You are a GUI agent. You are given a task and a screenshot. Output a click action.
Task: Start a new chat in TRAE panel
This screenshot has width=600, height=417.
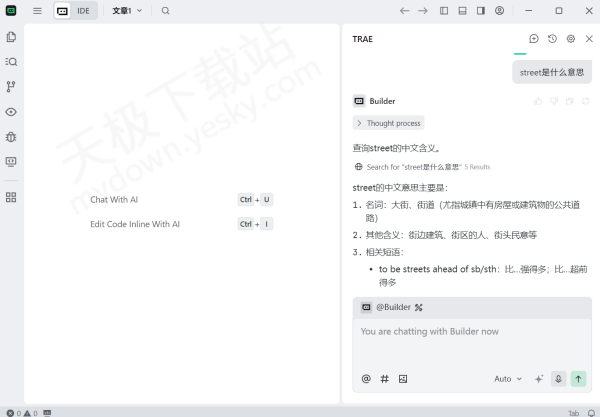pos(534,39)
